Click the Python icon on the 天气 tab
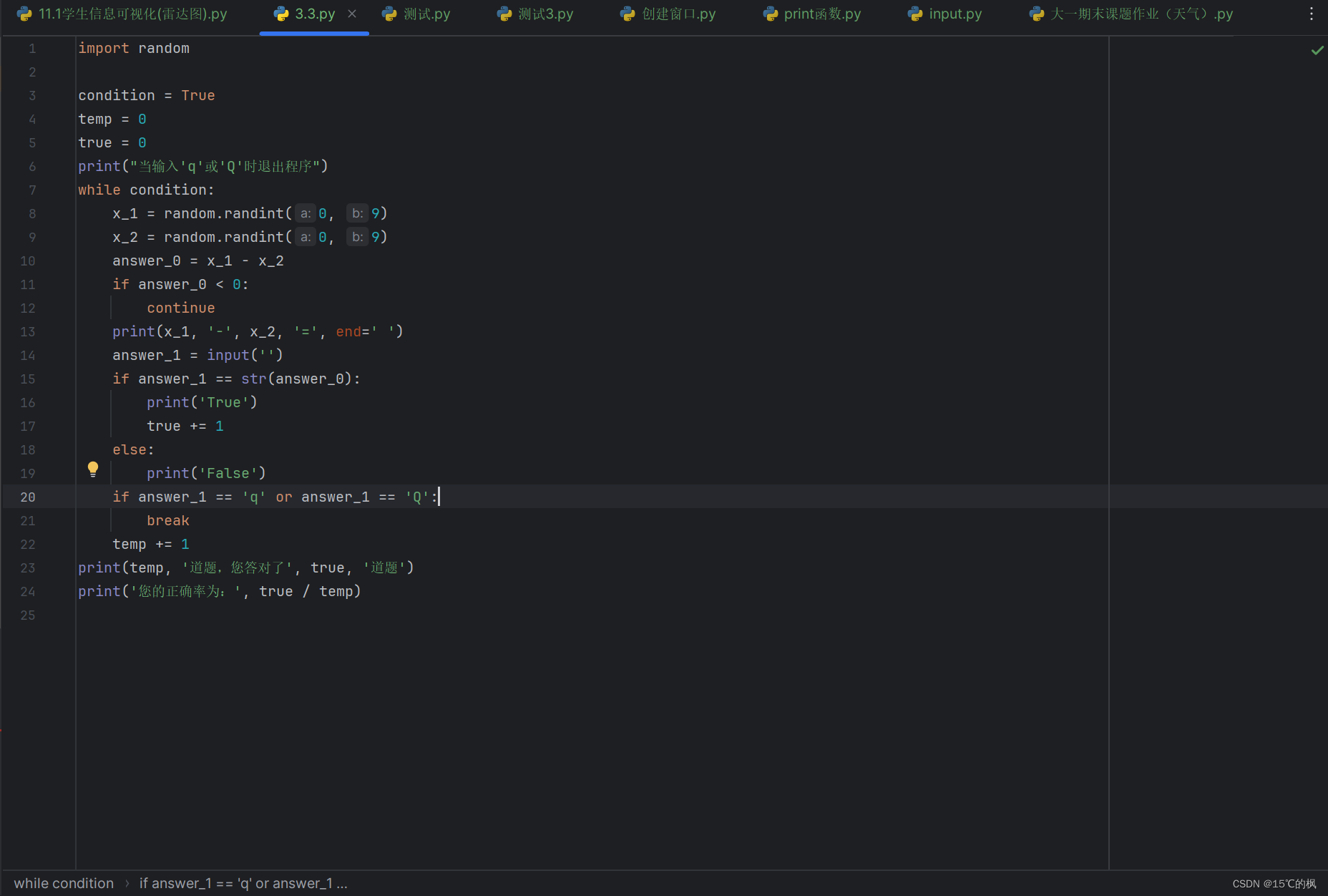This screenshot has width=1328, height=896. point(1037,14)
